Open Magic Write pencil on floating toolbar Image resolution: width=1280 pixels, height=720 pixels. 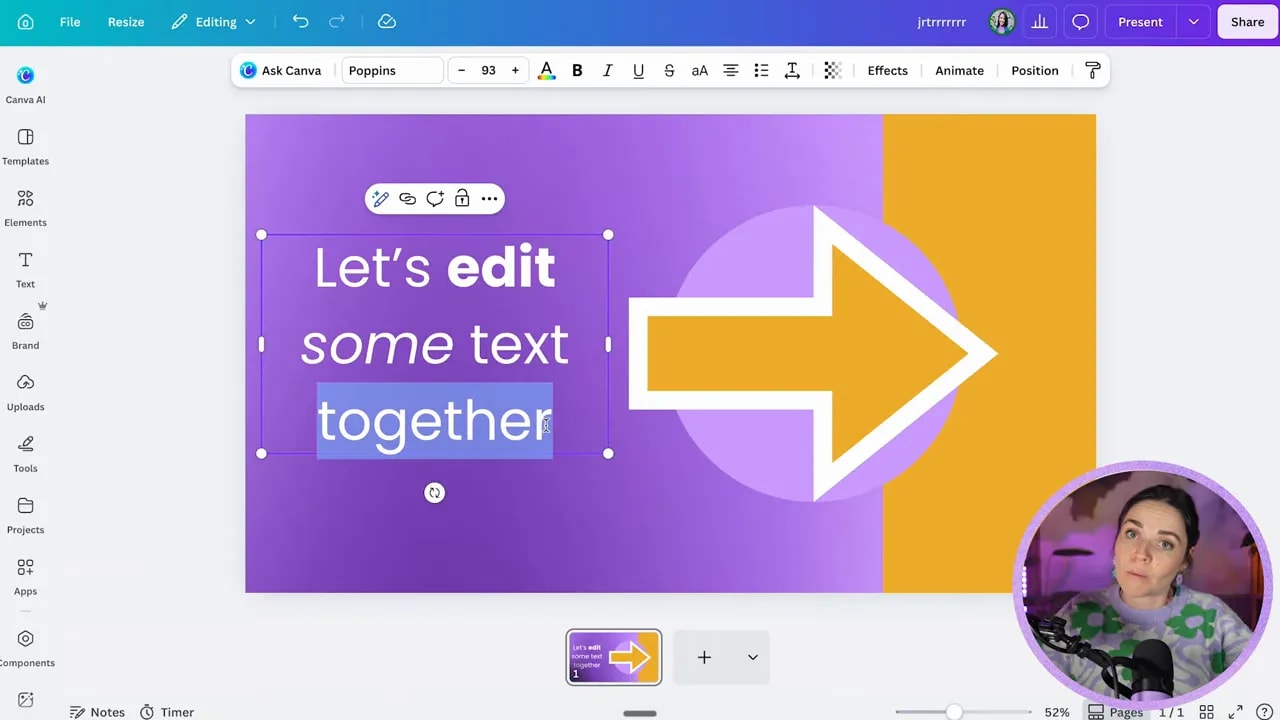(380, 199)
